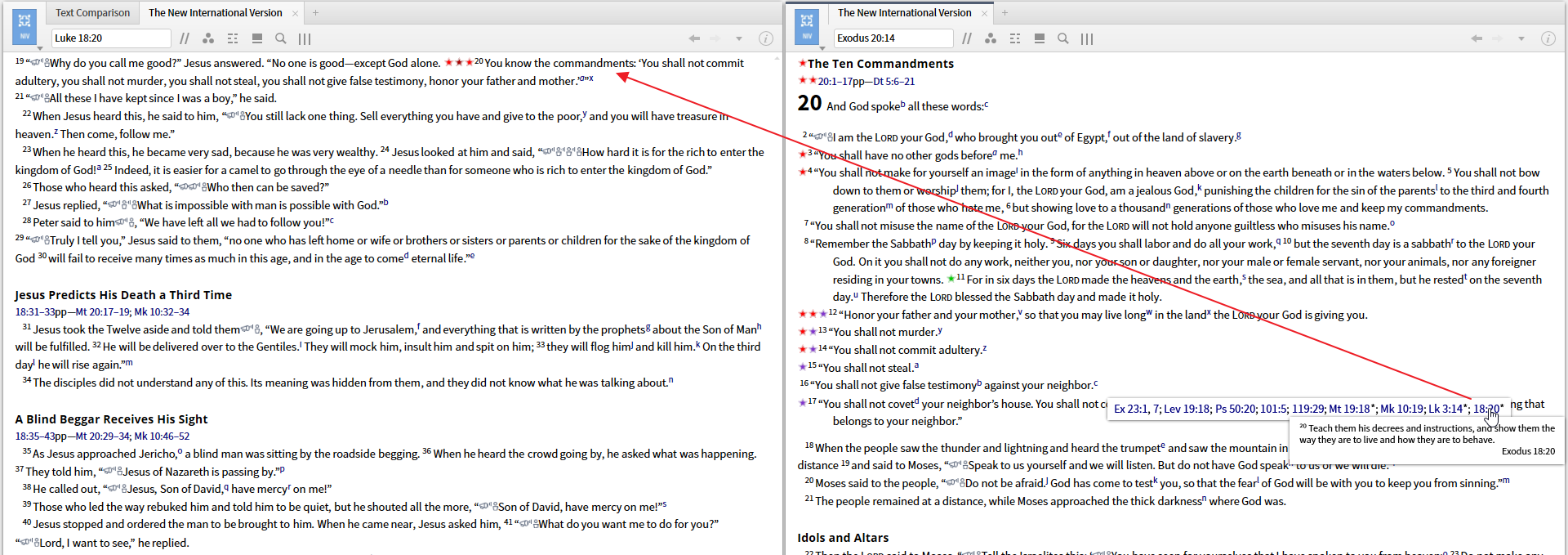Click the stars before 'You shall not murder'

click(x=808, y=332)
